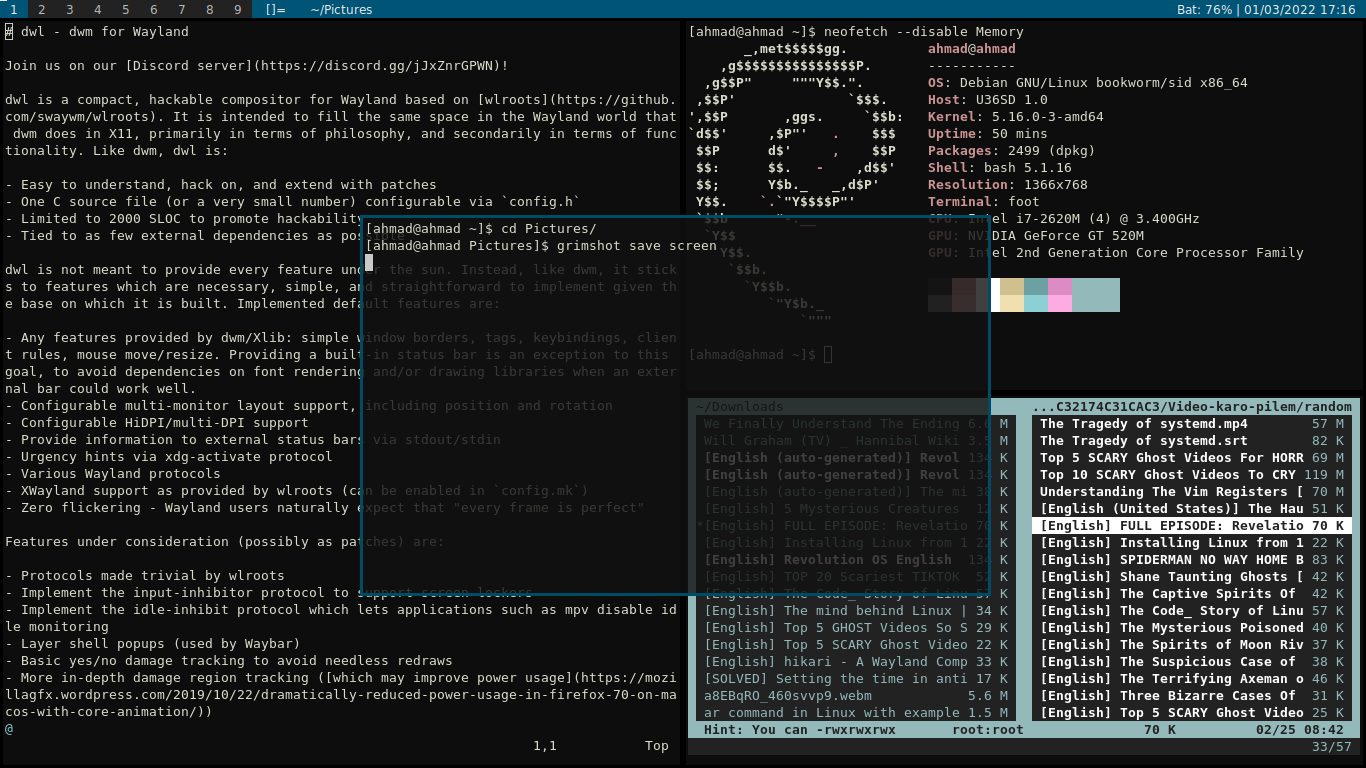Click the '1,1' cursor position in Vim
This screenshot has width=1366, height=768.
point(545,746)
